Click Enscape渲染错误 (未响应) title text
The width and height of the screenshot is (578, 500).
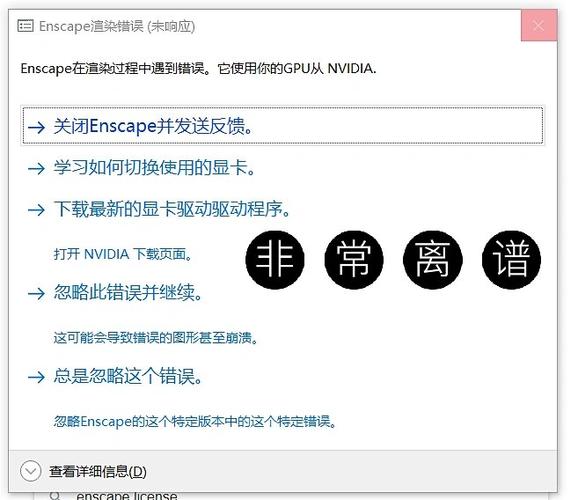(117, 26)
